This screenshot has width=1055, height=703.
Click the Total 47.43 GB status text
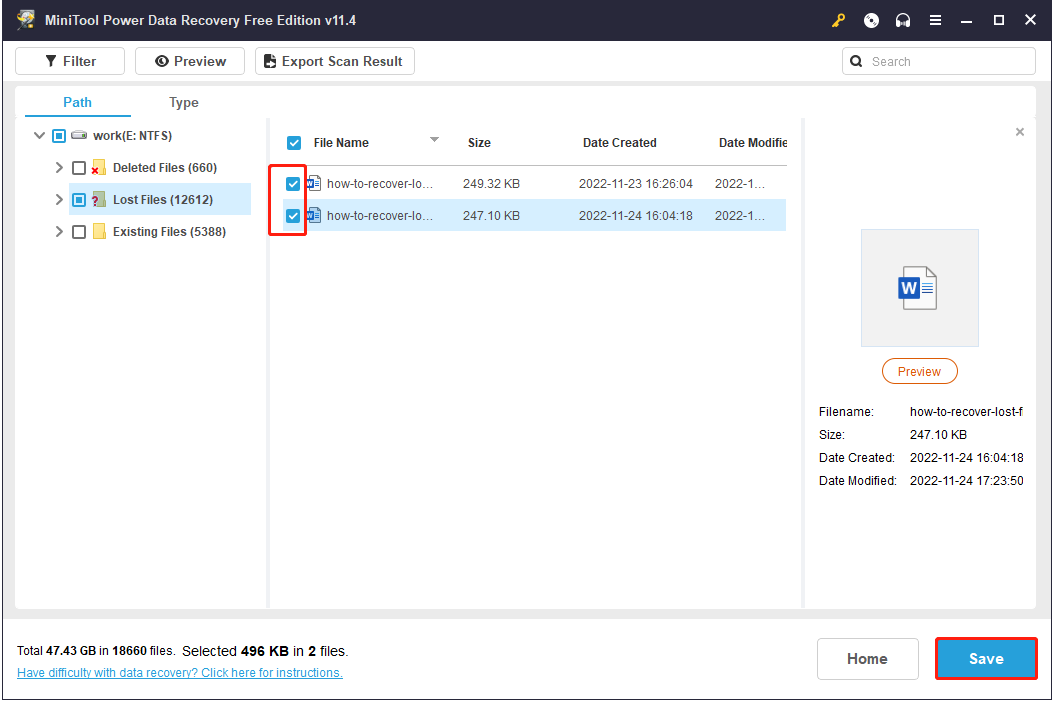[96, 651]
